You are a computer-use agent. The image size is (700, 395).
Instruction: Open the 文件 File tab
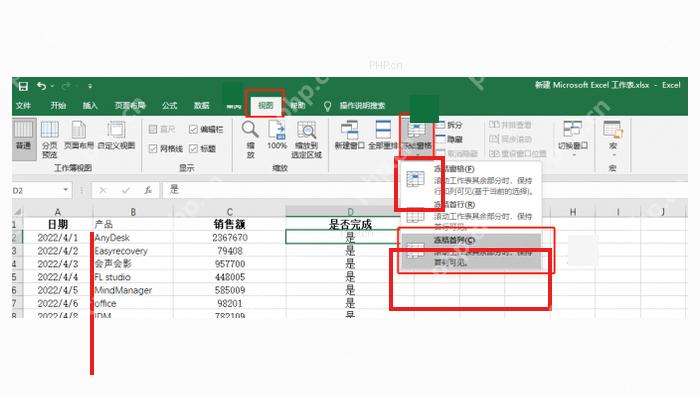23,105
